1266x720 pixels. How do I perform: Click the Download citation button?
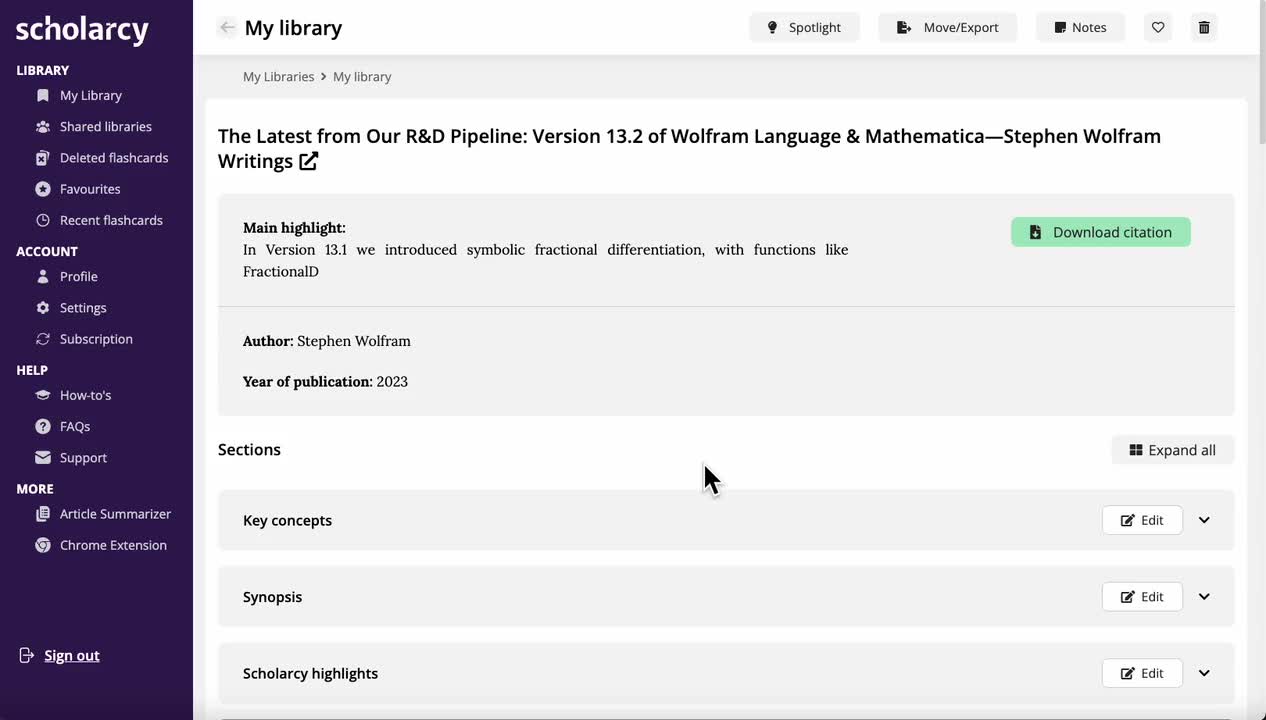[1100, 232]
